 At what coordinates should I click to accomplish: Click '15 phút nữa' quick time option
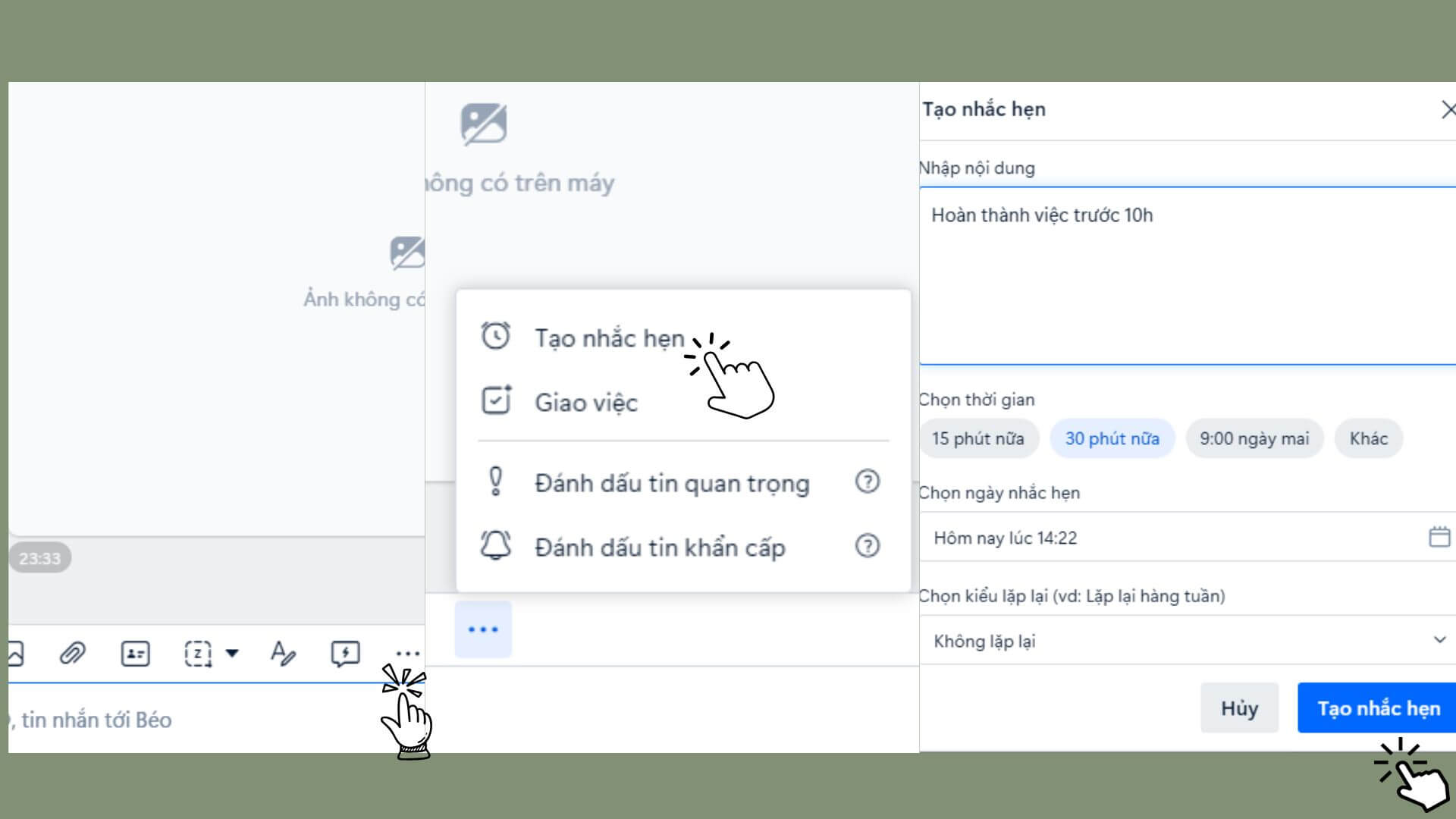point(978,439)
